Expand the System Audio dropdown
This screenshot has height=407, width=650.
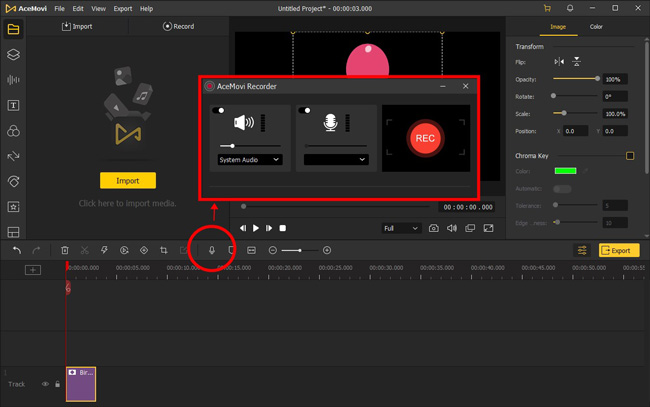coord(250,160)
